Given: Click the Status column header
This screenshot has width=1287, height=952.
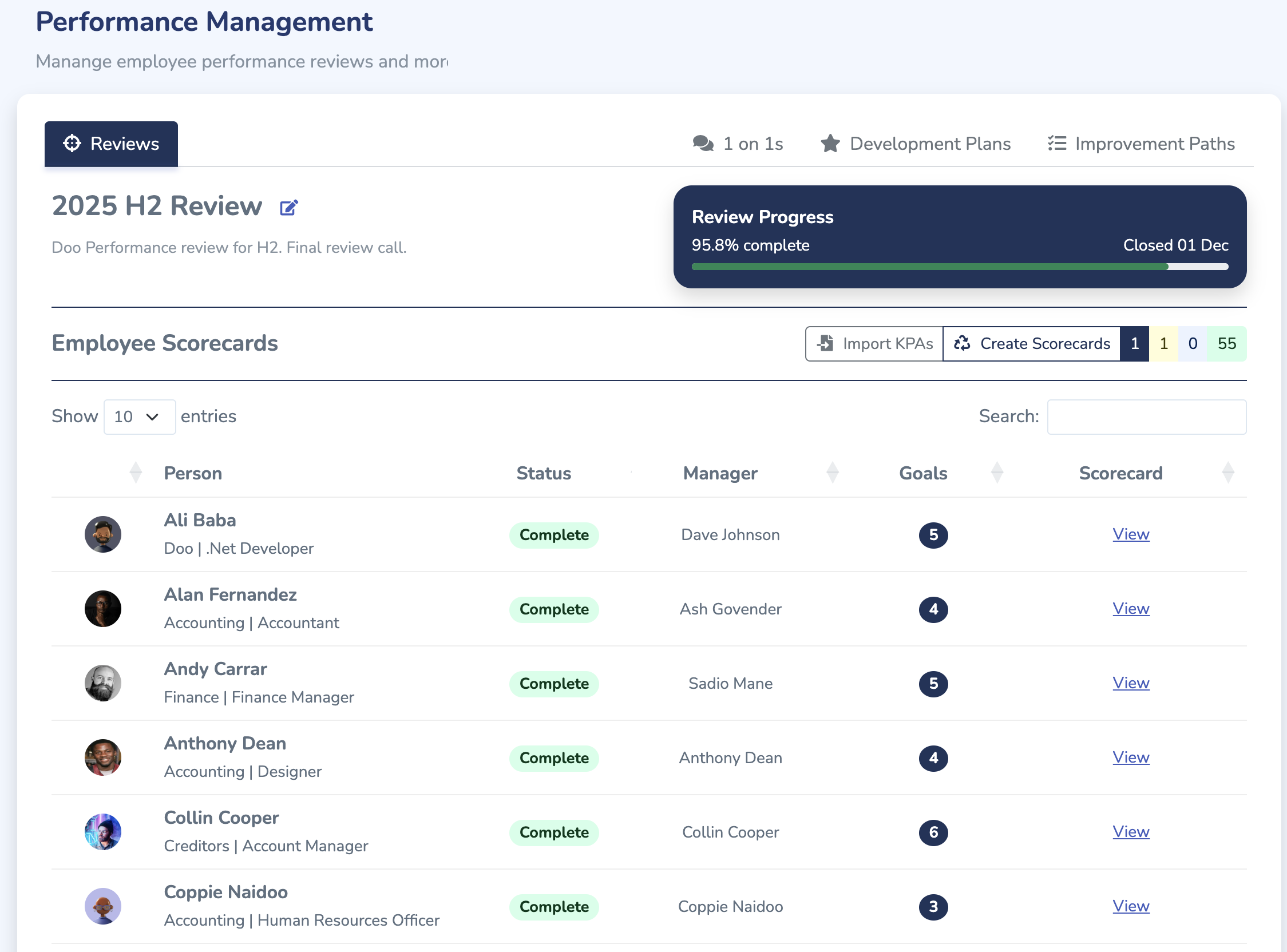Looking at the screenshot, I should click(x=544, y=473).
